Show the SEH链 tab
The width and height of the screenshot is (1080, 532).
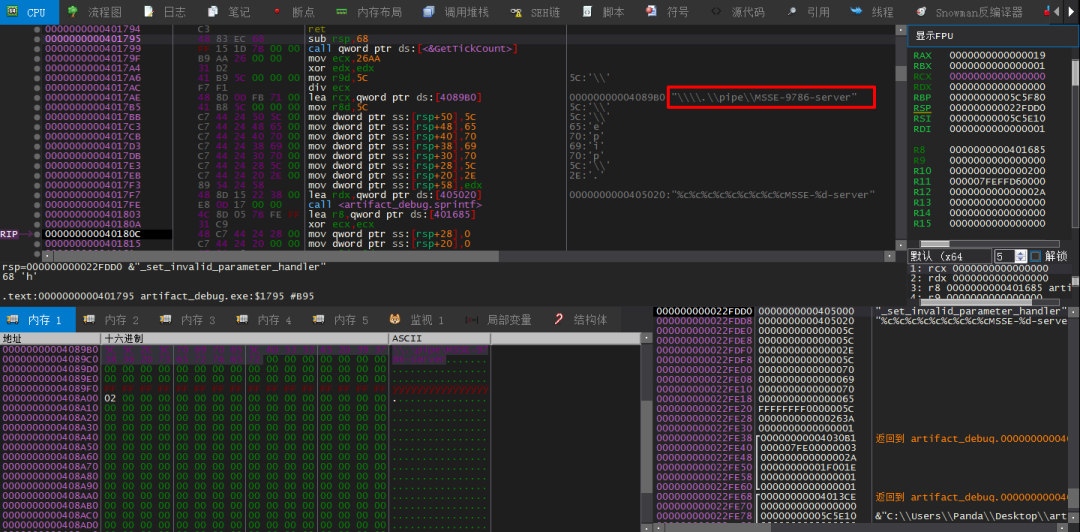542,12
